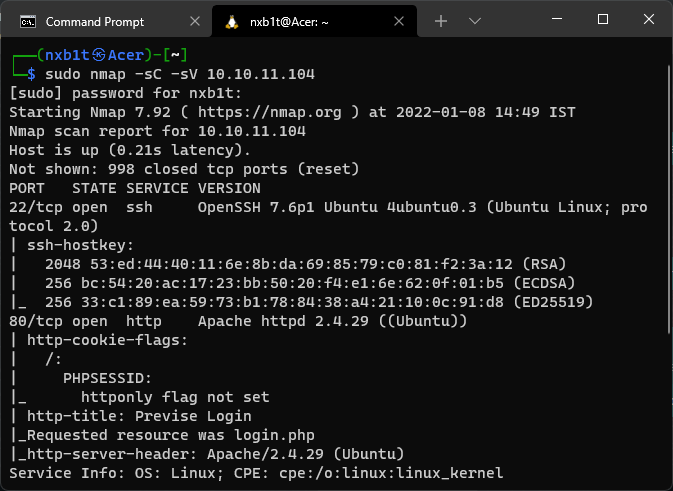Maximize the terminal window
Screen dimensions: 673x491
(603, 19)
